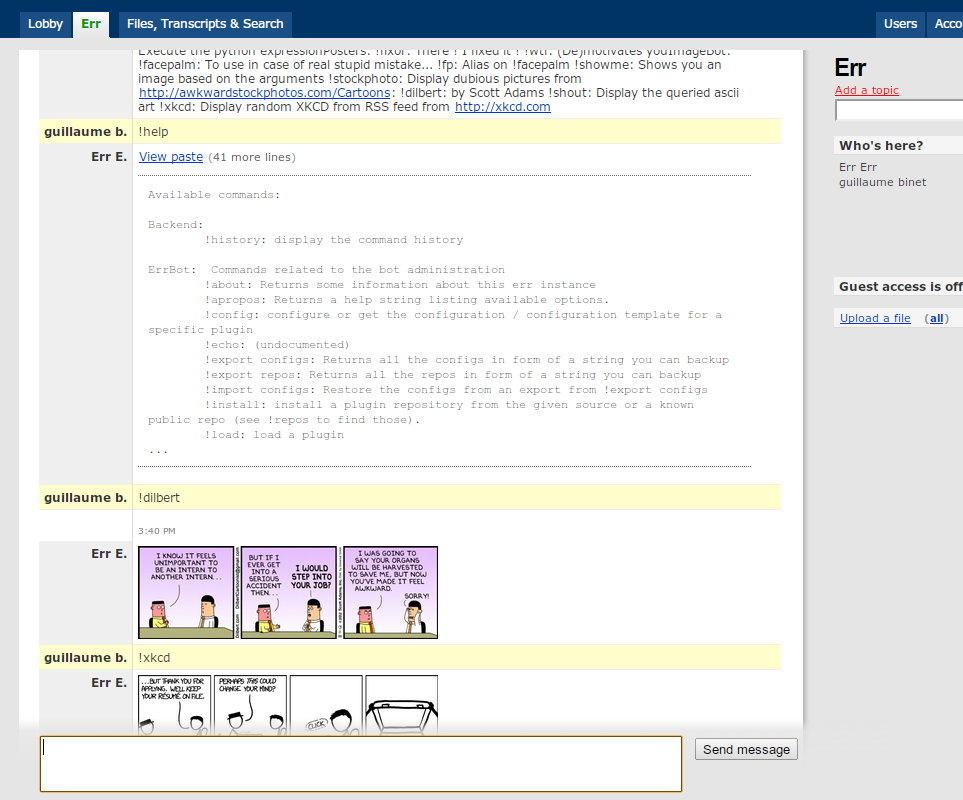This screenshot has height=800, width=963.
Task: Click the !help message from guillaume b.
Action: click(155, 131)
